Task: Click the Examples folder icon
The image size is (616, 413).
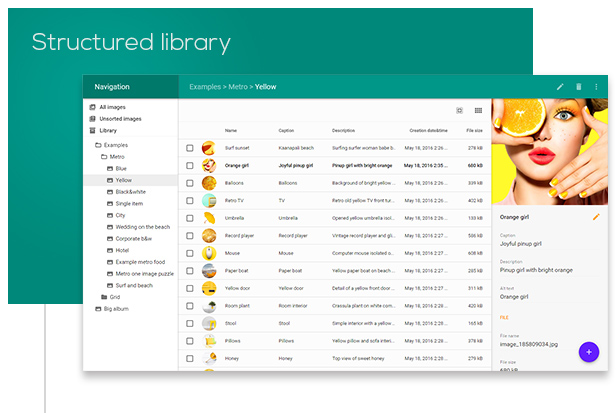Action: (98, 145)
